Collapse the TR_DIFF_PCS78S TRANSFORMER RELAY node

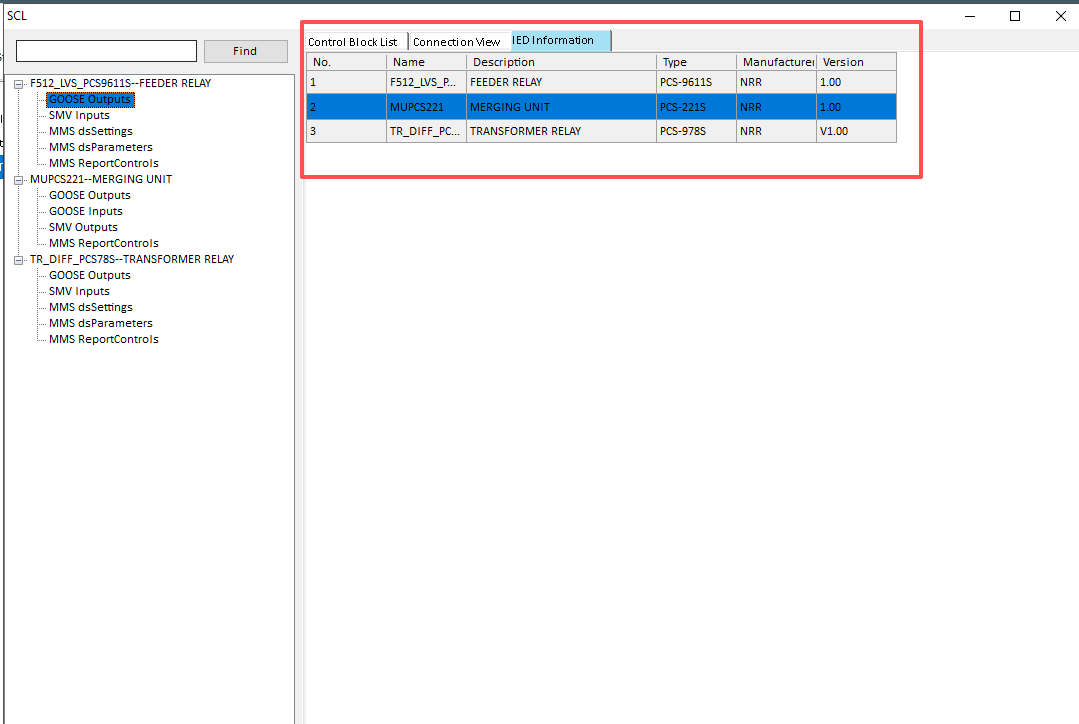pyautogui.click(x=17, y=259)
